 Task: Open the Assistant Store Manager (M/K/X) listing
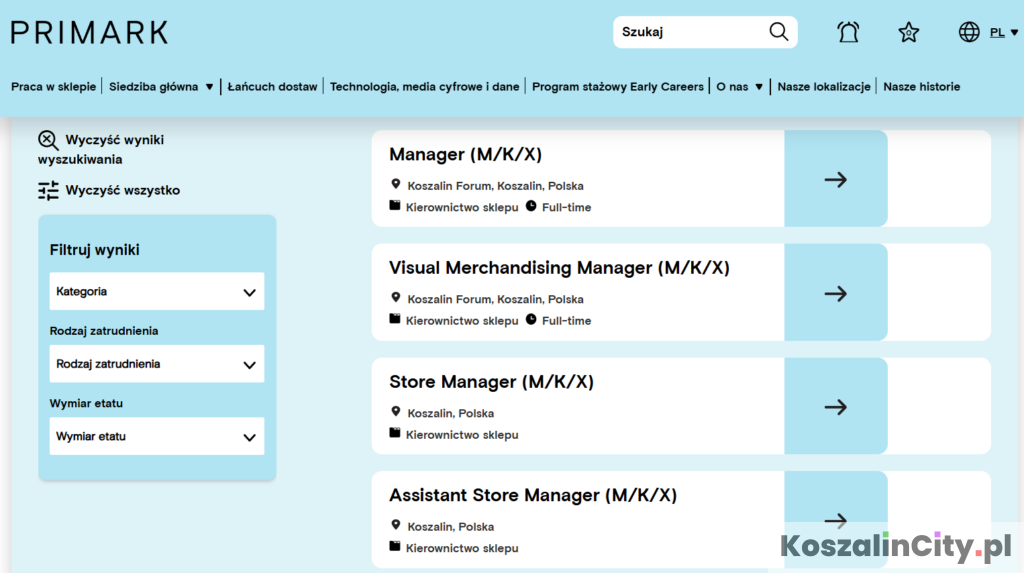click(x=533, y=495)
